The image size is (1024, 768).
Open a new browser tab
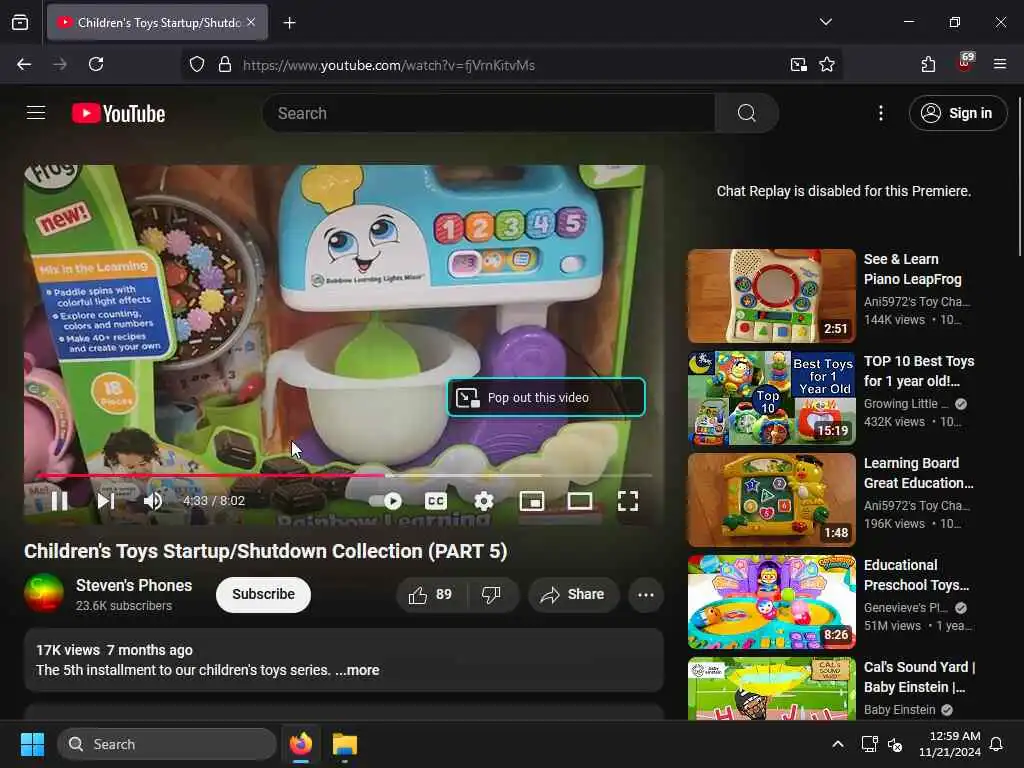click(289, 23)
